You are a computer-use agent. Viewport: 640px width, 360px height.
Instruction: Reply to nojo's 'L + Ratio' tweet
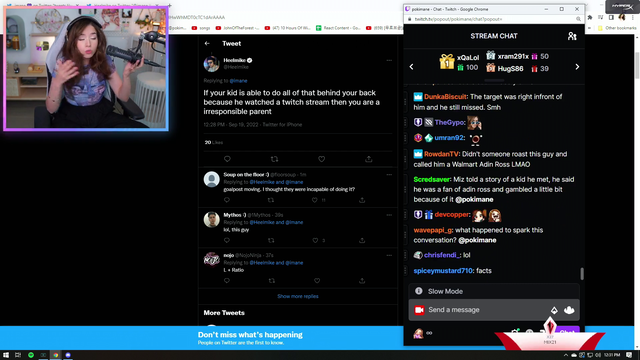click(x=227, y=281)
